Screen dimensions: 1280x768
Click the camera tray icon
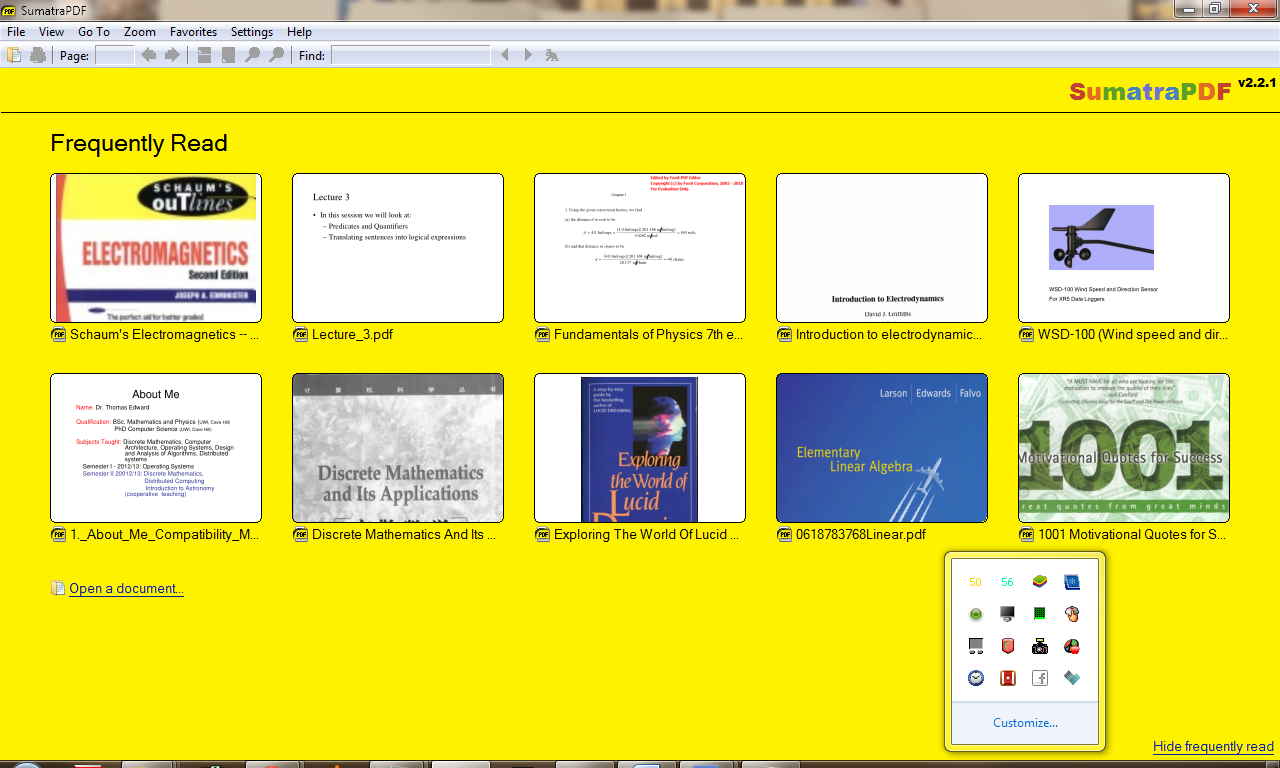tap(1040, 646)
